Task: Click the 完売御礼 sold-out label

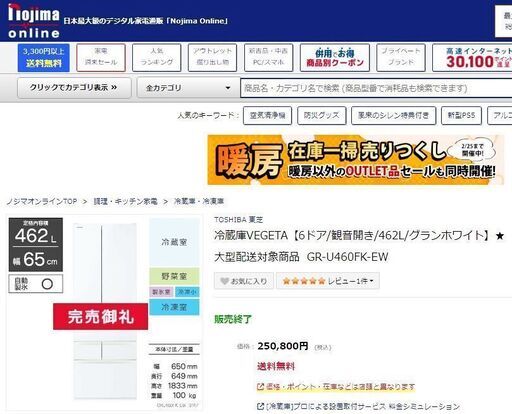Action: 100,316
